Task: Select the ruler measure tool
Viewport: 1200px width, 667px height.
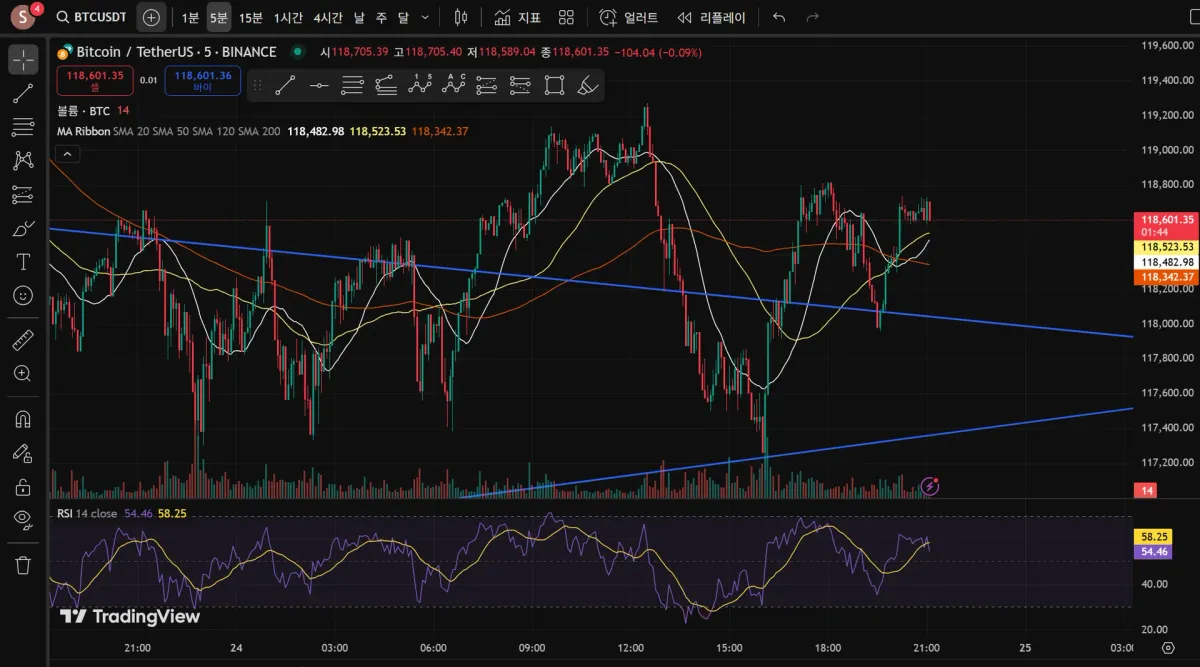Action: tap(23, 340)
